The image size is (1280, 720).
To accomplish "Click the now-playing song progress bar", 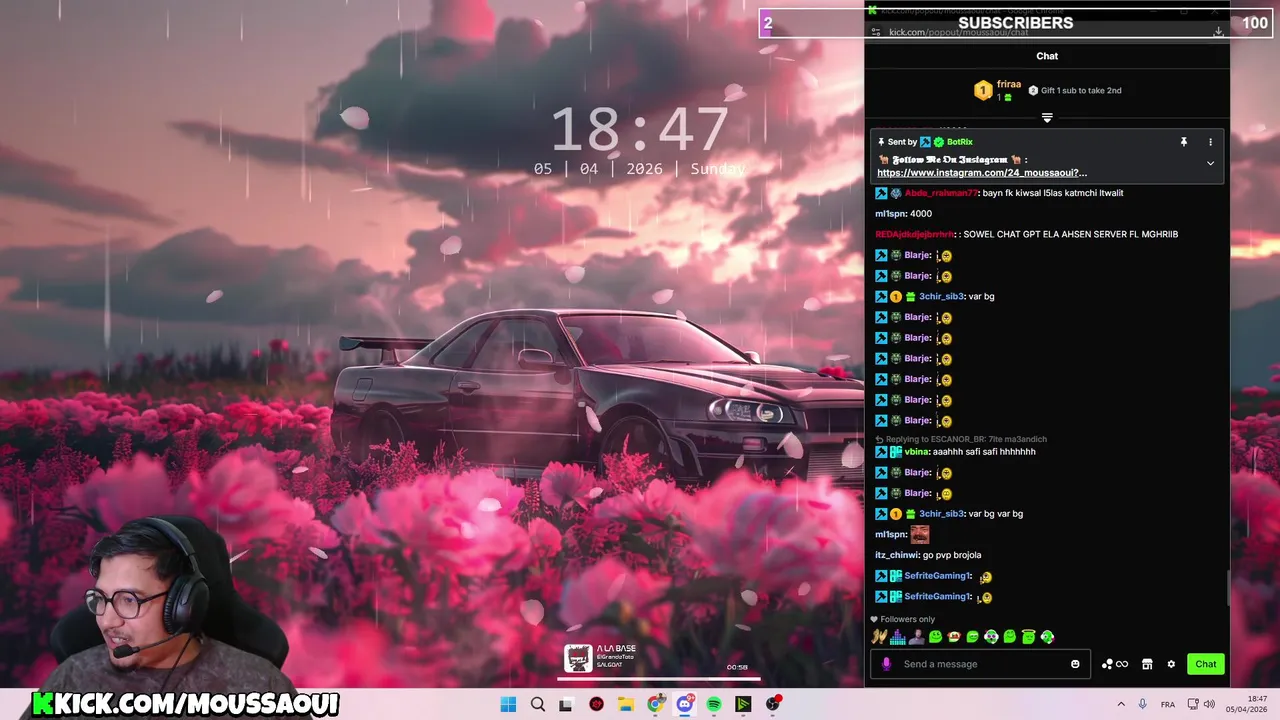I will click(658, 678).
